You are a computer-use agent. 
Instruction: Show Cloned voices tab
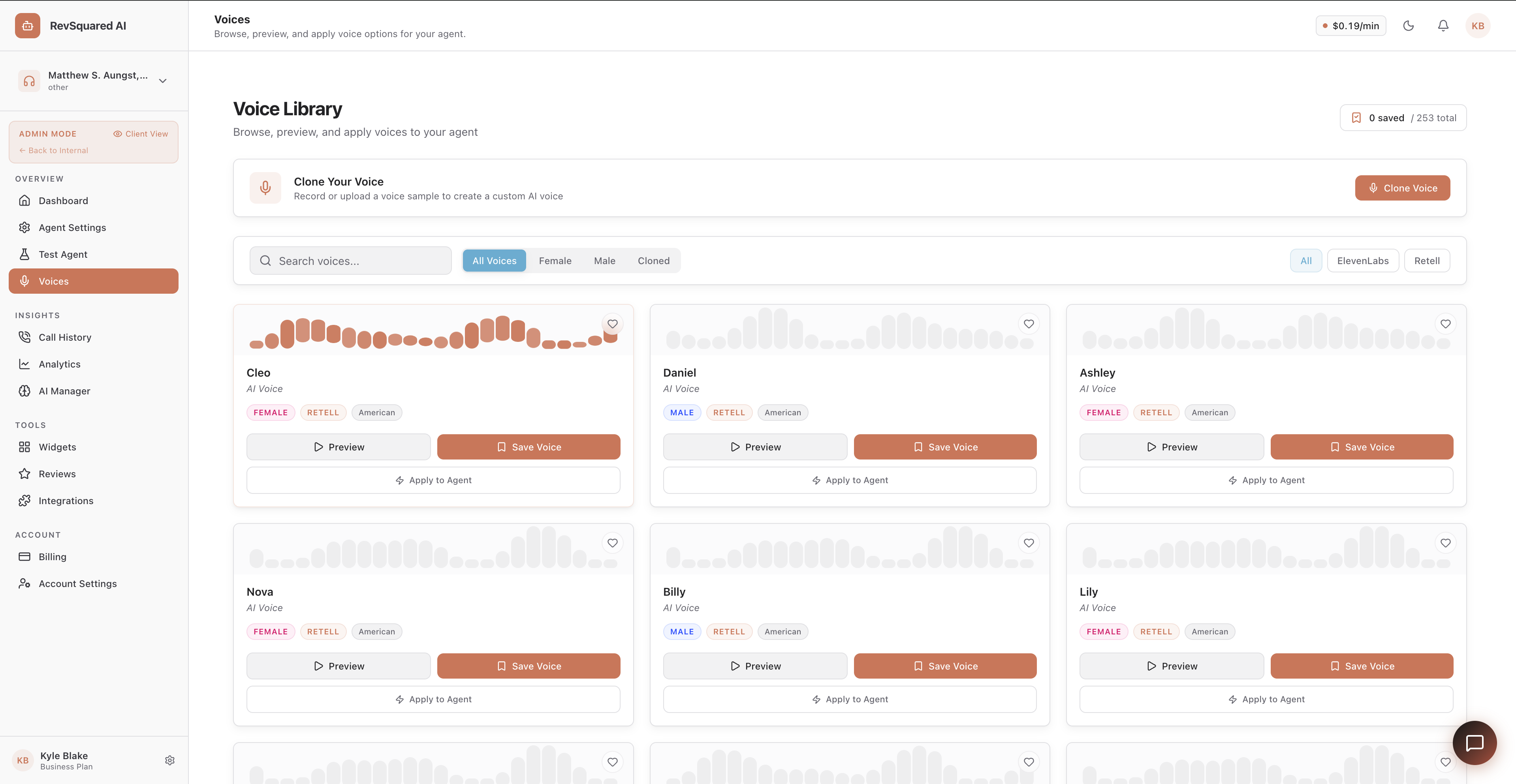(653, 261)
